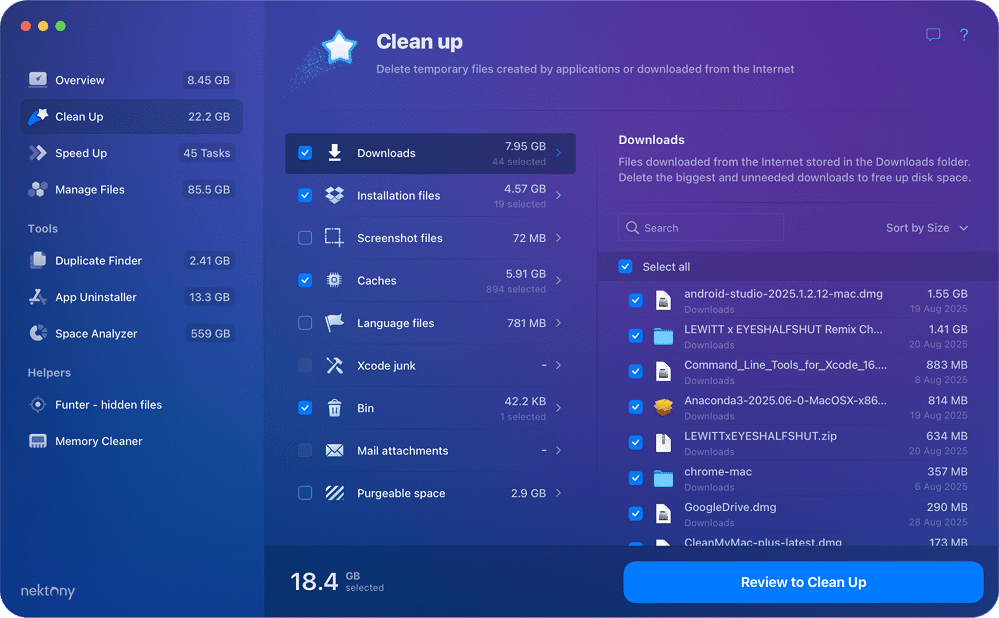Open the Sort by Size dropdown
The image size is (999, 618).
click(927, 227)
